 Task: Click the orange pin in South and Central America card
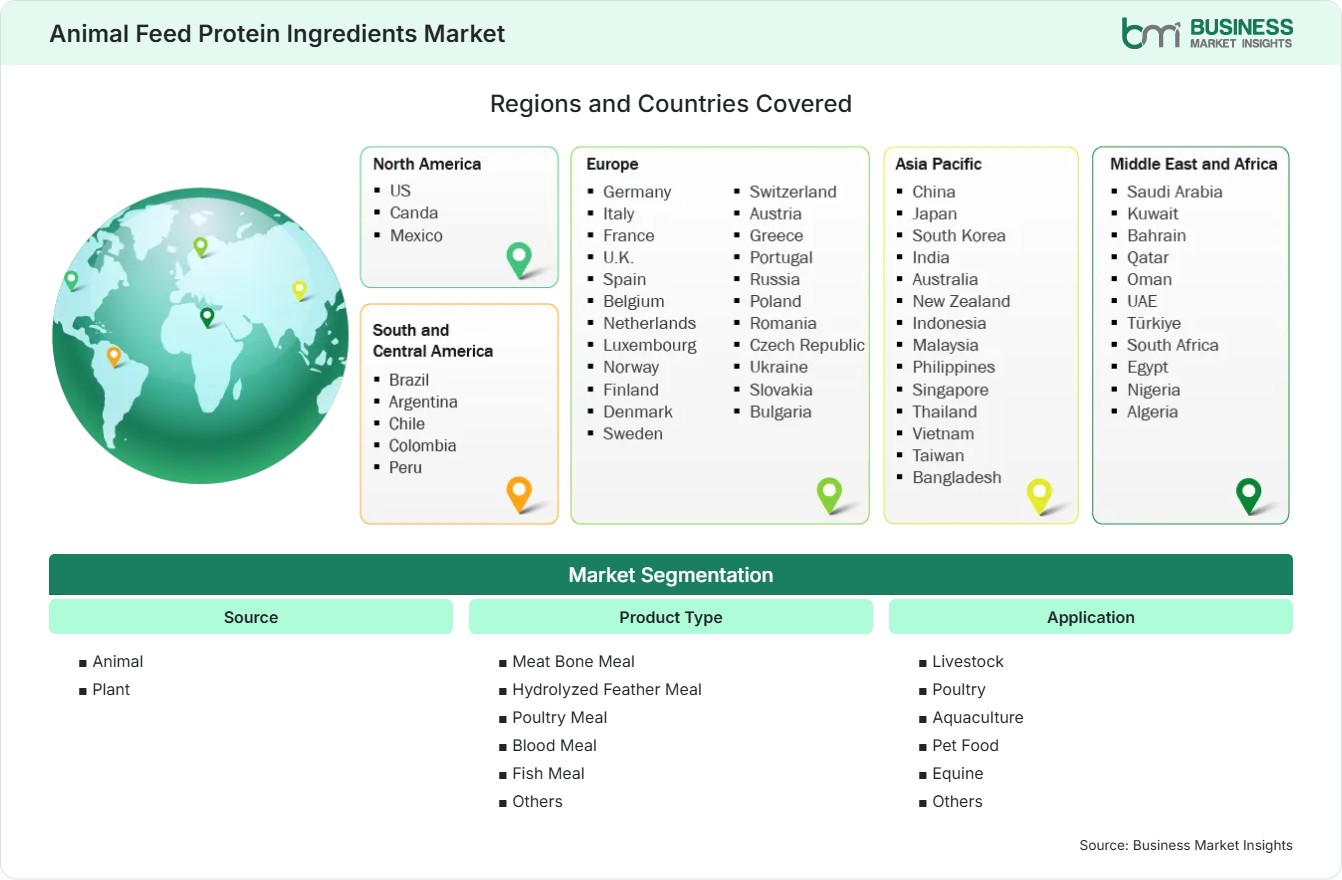coord(518,494)
